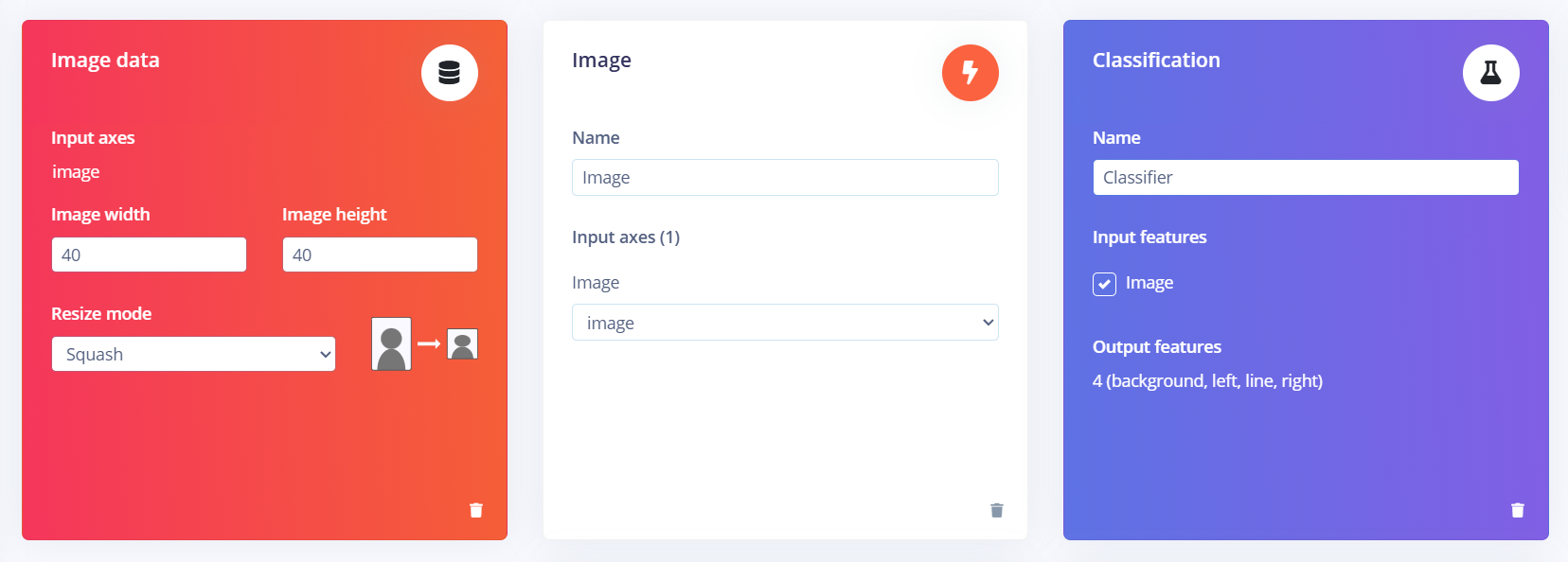Expand the Image input axes dropdown
Image resolution: width=1568 pixels, height=562 pixels.
pyautogui.click(x=784, y=323)
